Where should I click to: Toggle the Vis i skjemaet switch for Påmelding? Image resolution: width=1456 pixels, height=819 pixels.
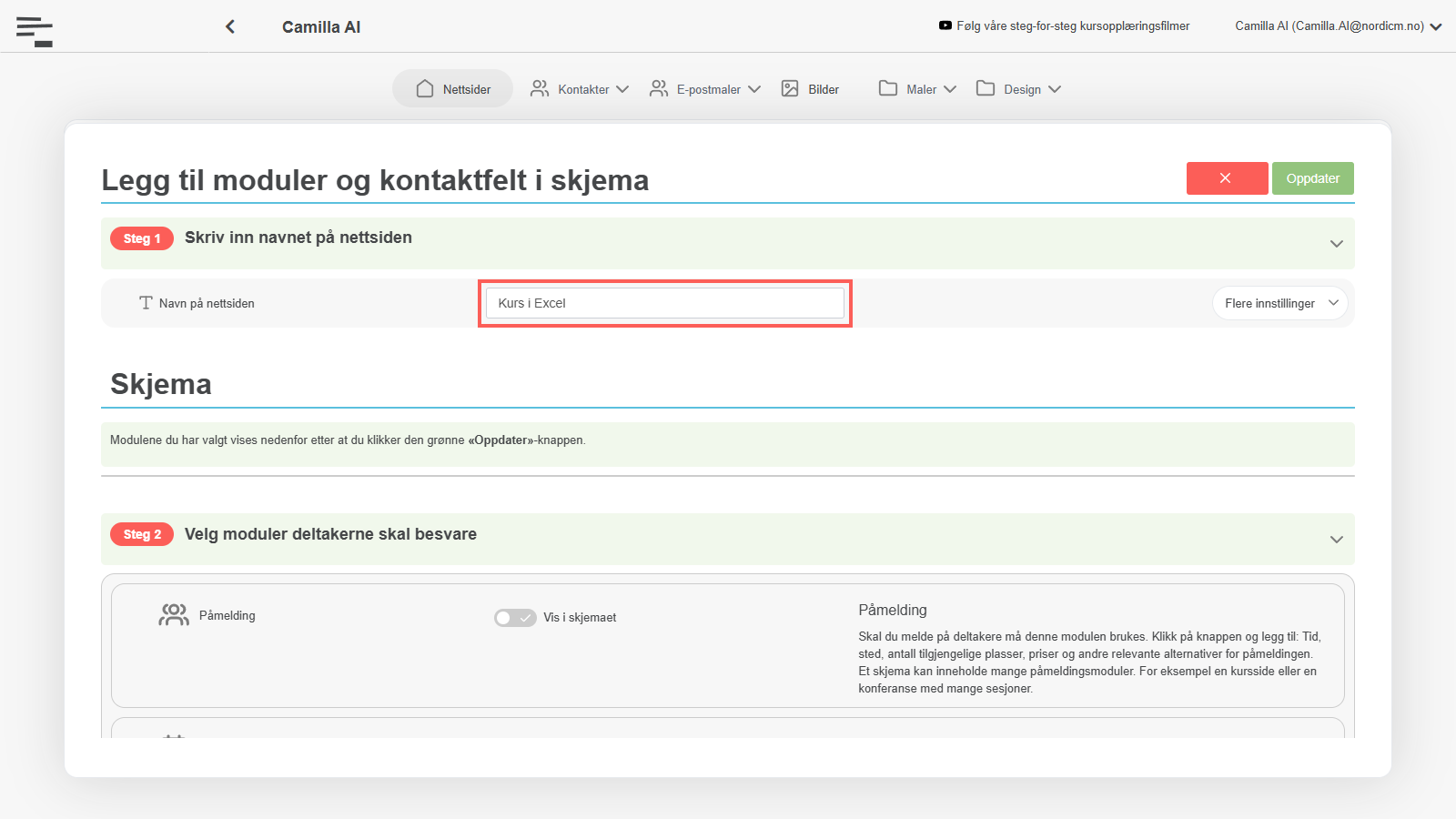pos(515,618)
